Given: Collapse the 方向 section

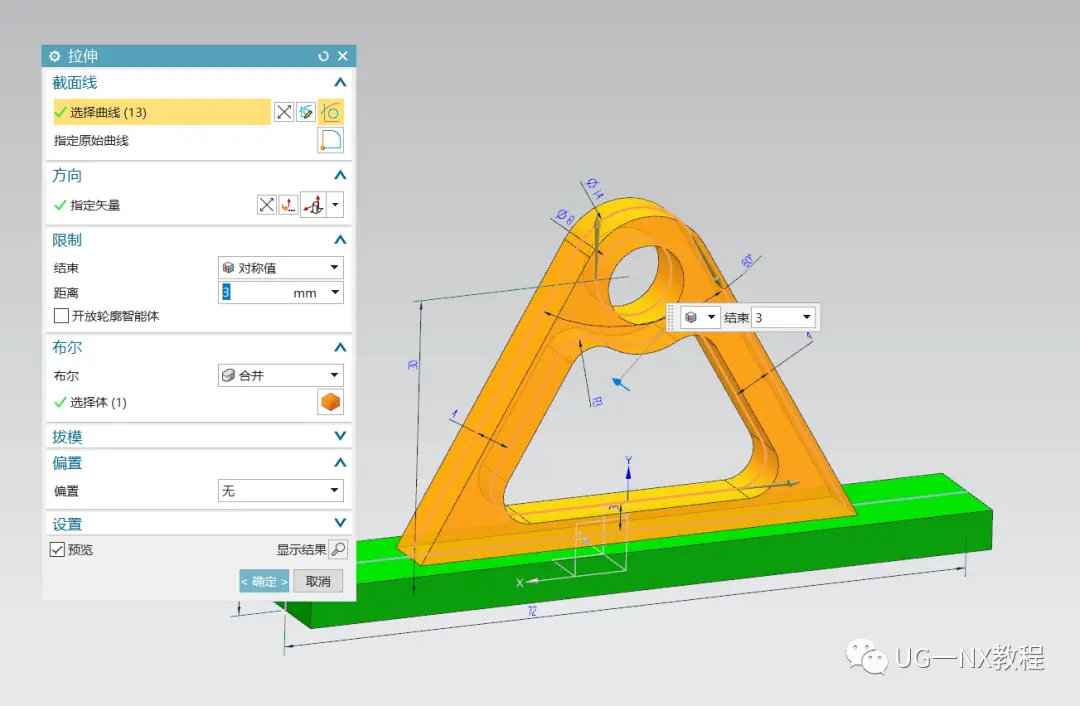Looking at the screenshot, I should (x=340, y=176).
